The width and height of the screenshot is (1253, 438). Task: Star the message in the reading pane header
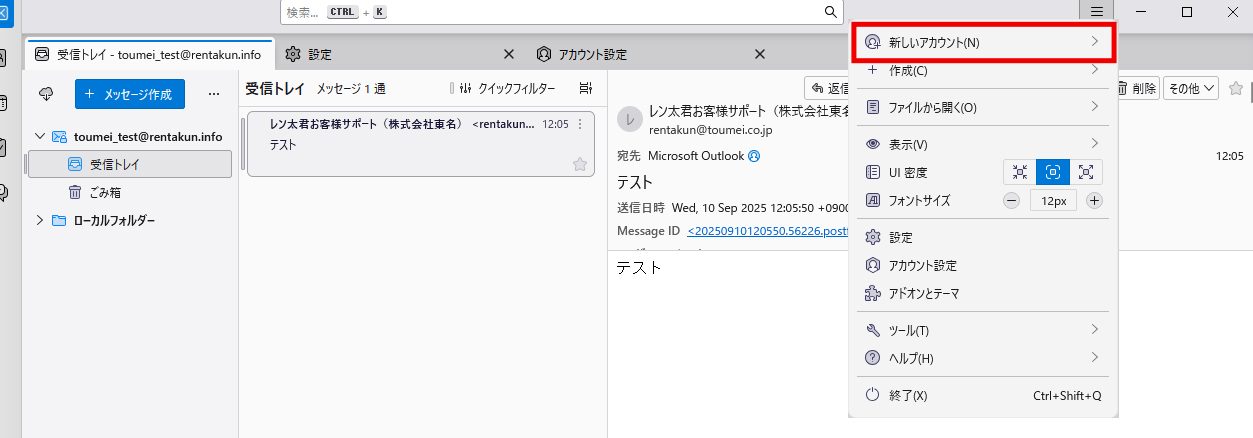click(x=1236, y=88)
